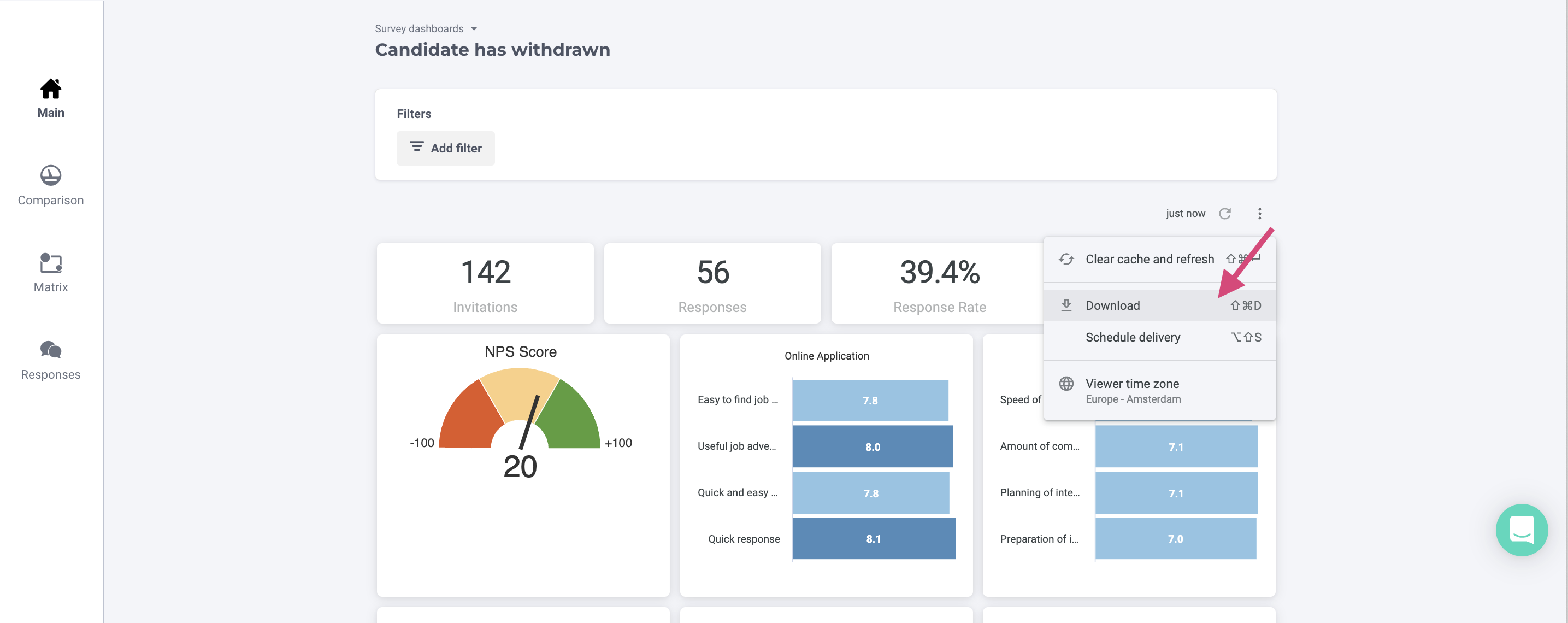Select Download from the menu

(1112, 305)
